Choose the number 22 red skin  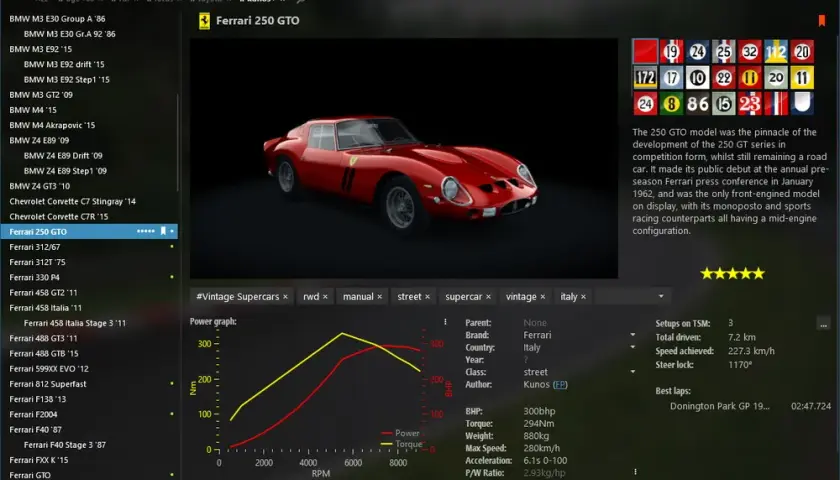[724, 78]
